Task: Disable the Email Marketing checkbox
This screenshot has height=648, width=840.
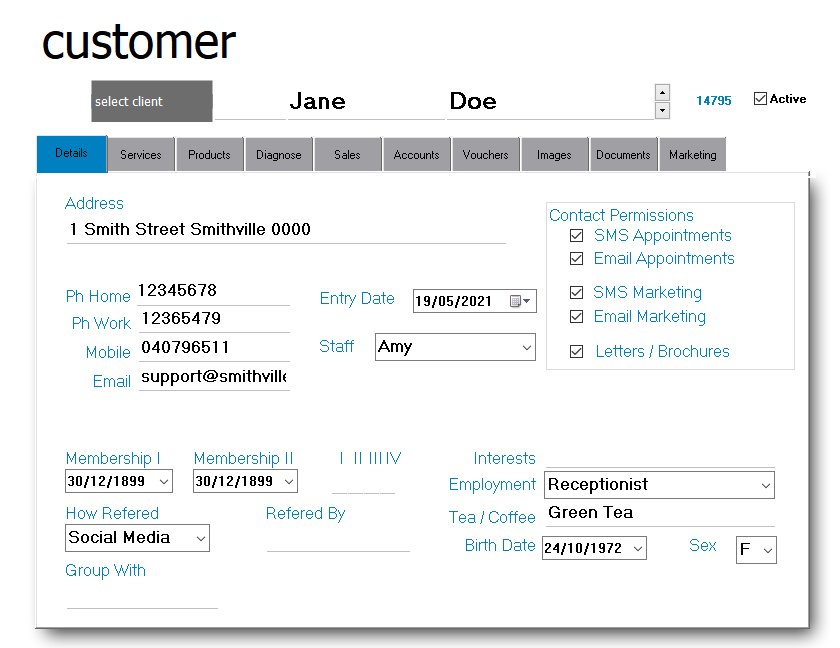Action: tap(576, 317)
